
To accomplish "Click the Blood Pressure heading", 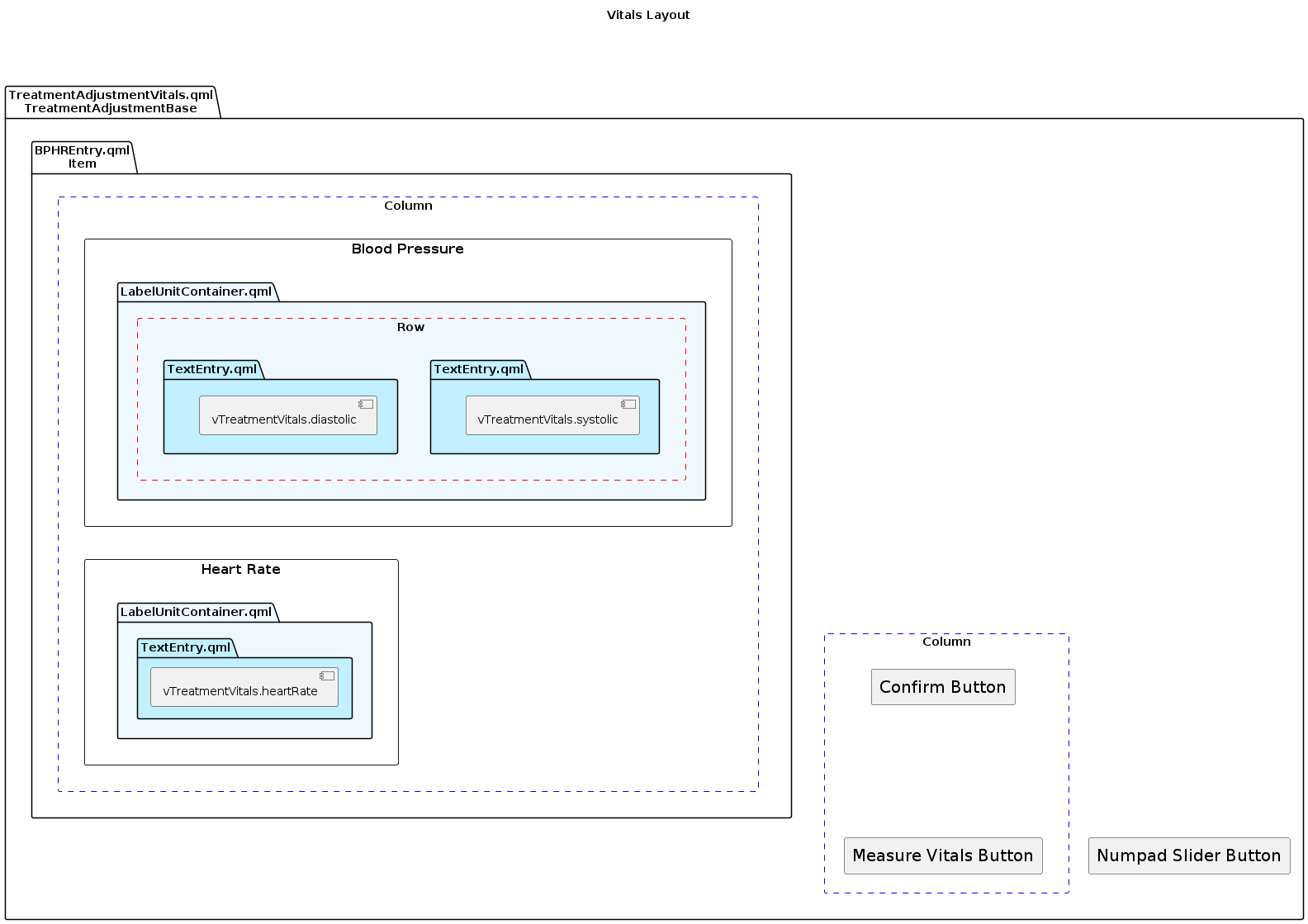I will pos(407,249).
